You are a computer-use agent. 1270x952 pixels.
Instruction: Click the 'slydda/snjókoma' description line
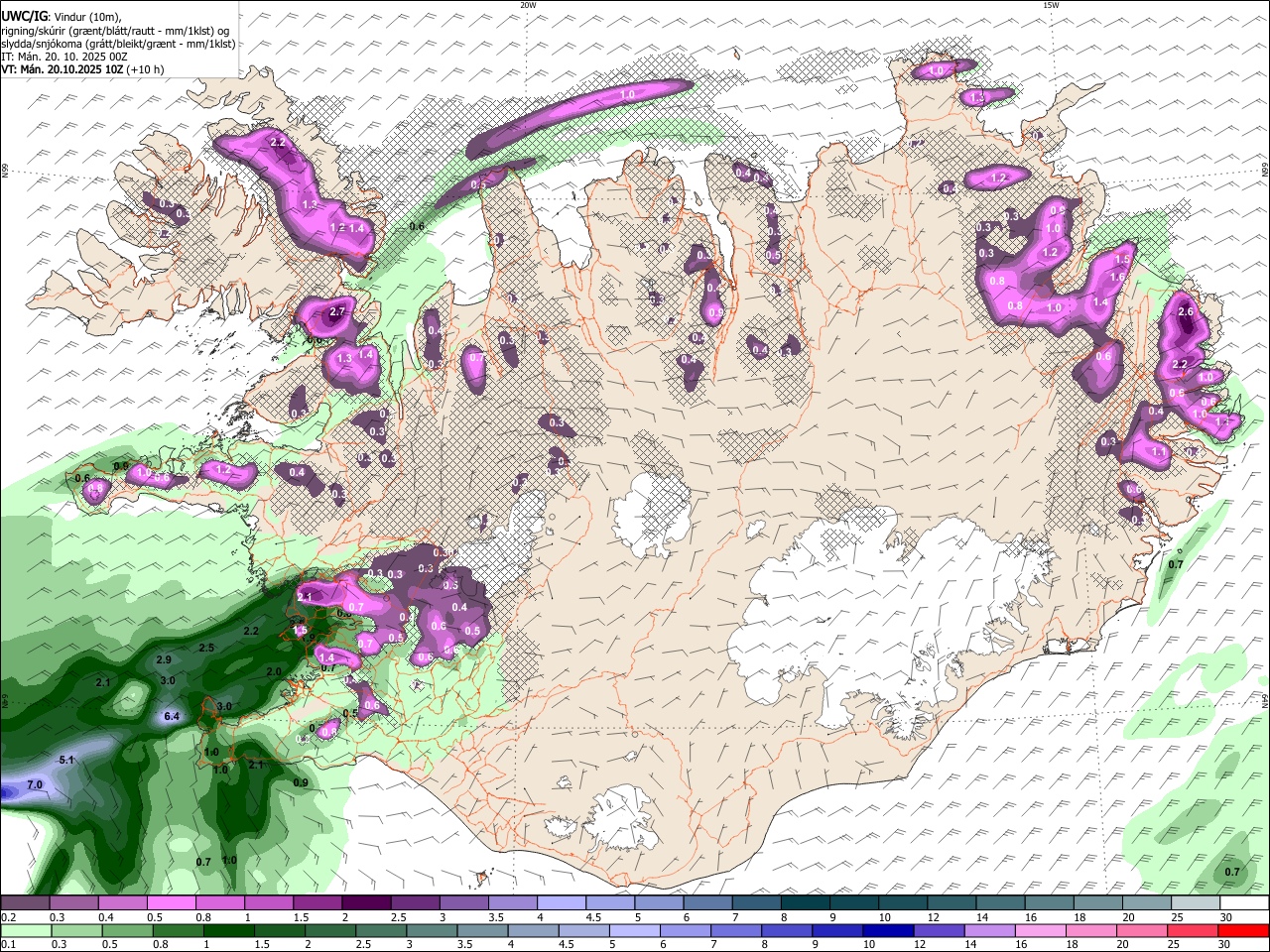(118, 44)
